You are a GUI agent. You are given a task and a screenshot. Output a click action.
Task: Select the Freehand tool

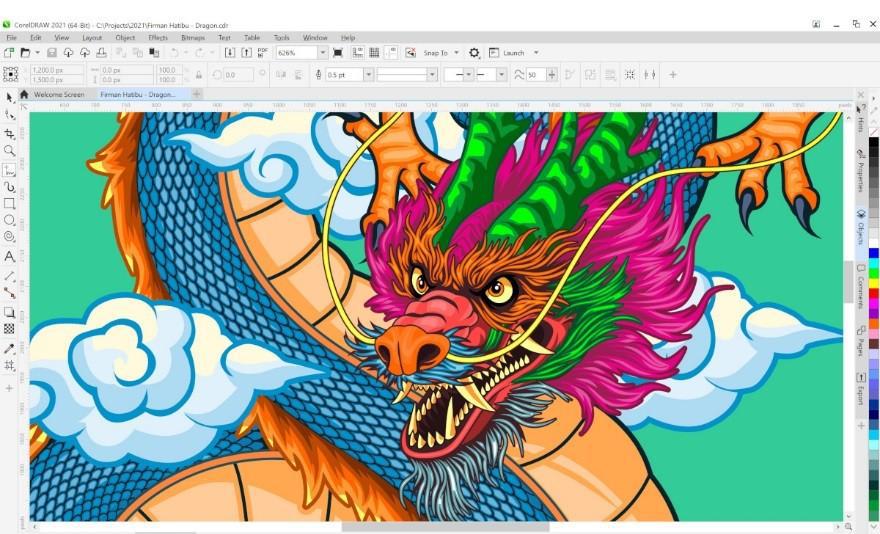pos(9,170)
